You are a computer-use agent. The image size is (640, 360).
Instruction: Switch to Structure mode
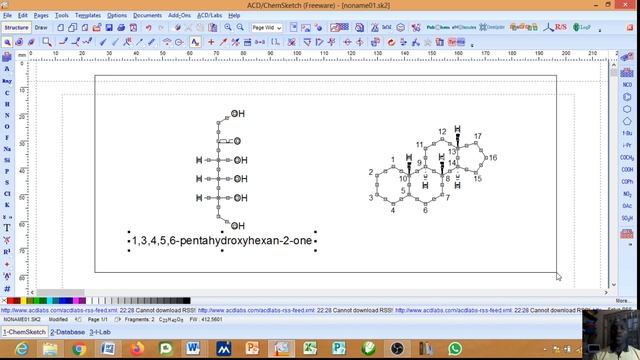pyautogui.click(x=16, y=28)
